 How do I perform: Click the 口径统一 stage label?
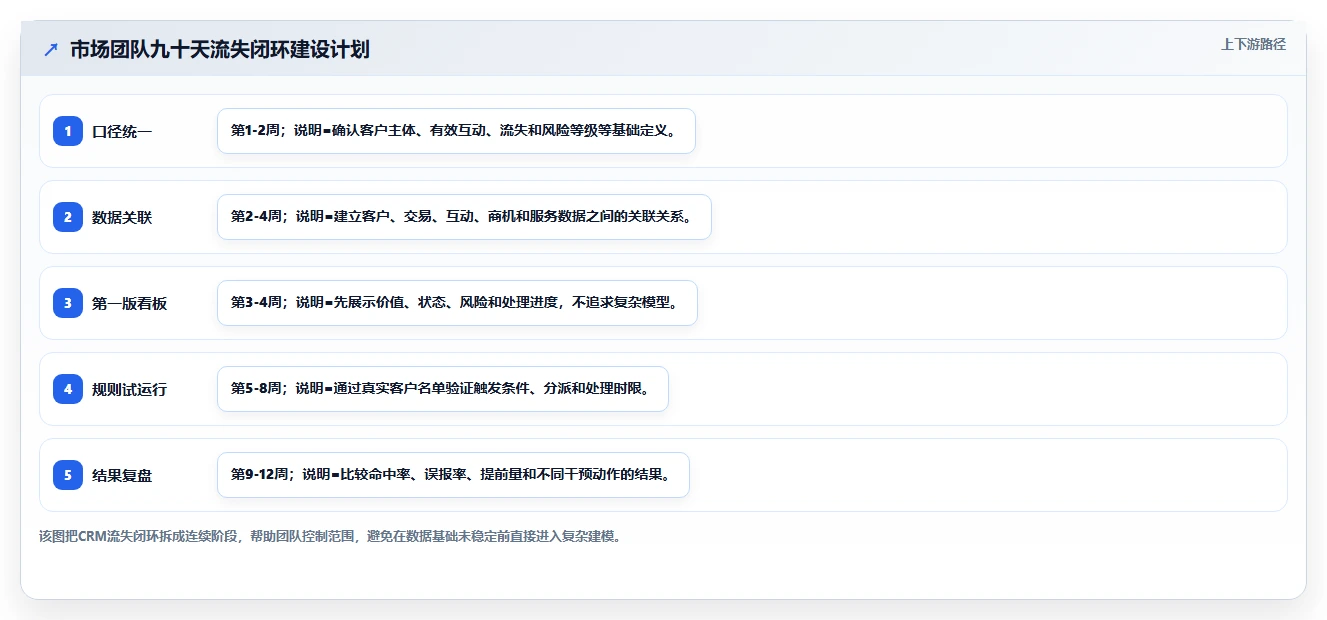[122, 131]
